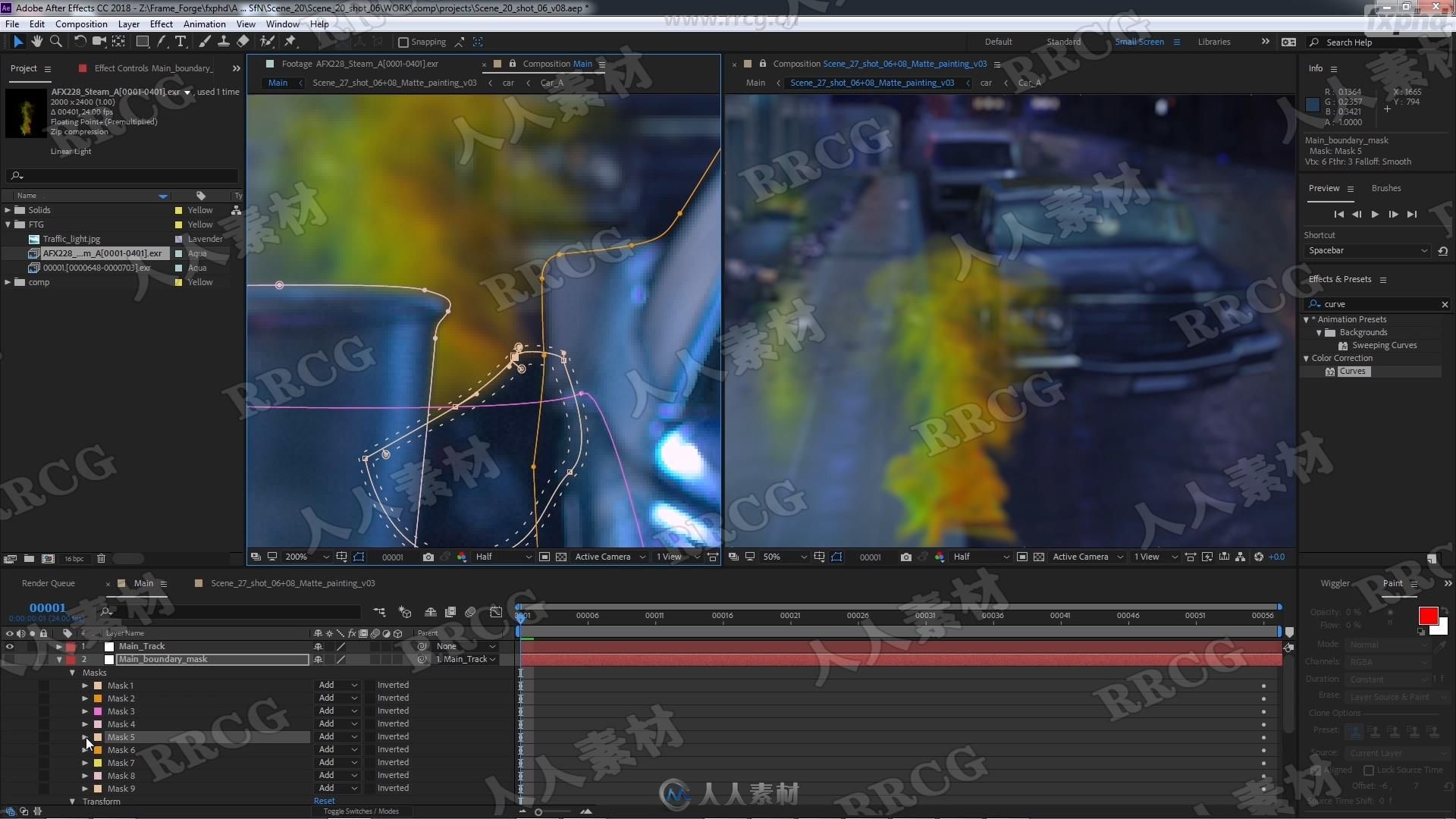This screenshot has height=819, width=1456.
Task: Click Toggle Switches / Modes
Action: (x=361, y=811)
